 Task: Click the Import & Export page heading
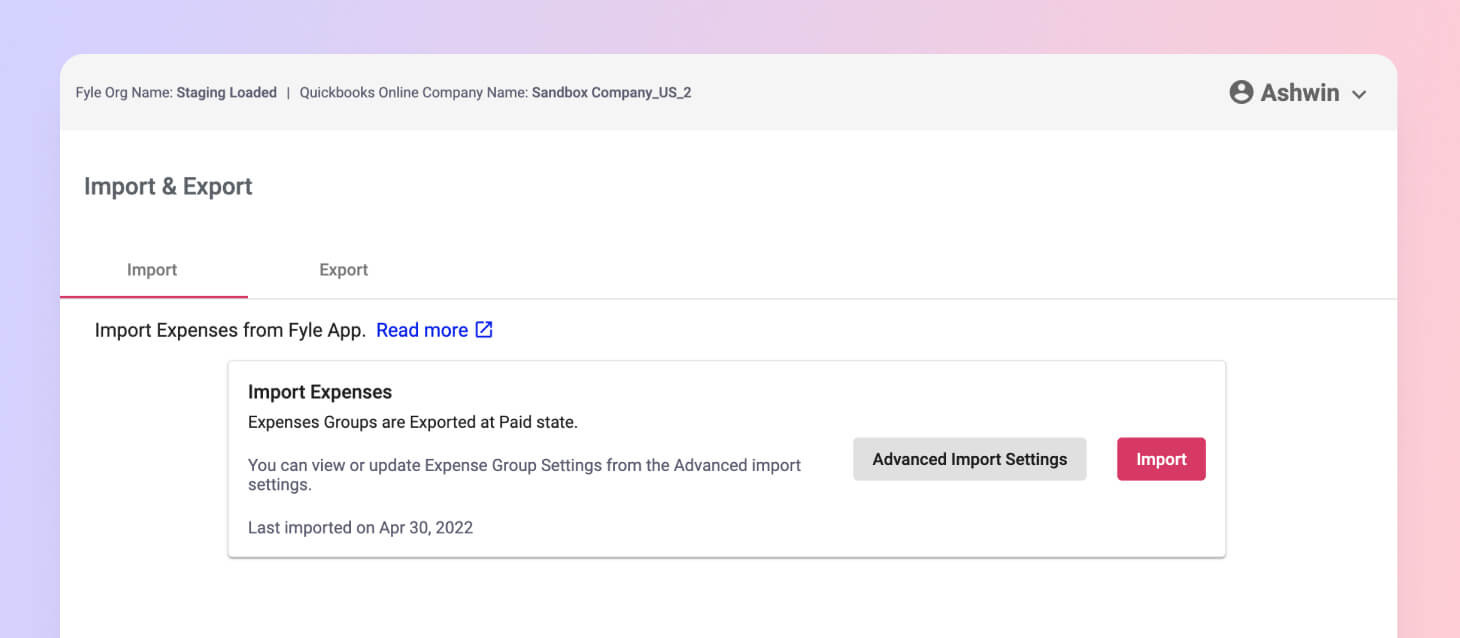pyautogui.click(x=168, y=187)
